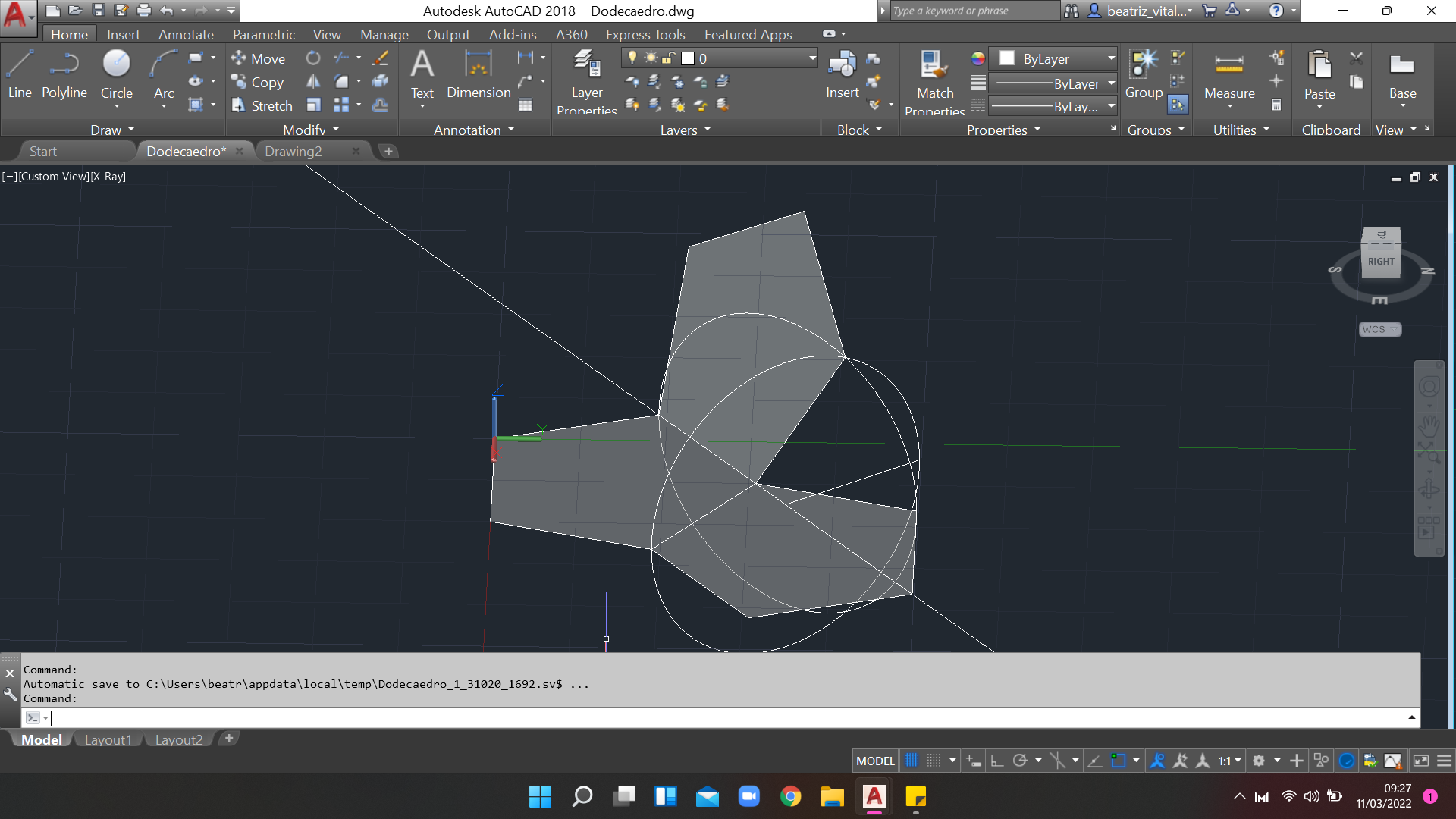Expand the Modify panel

(x=312, y=130)
